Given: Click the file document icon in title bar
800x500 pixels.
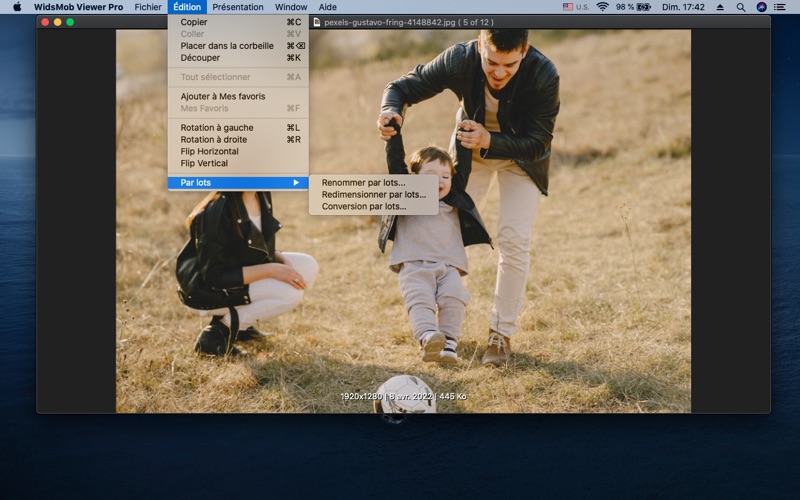Looking at the screenshot, I should (317, 22).
